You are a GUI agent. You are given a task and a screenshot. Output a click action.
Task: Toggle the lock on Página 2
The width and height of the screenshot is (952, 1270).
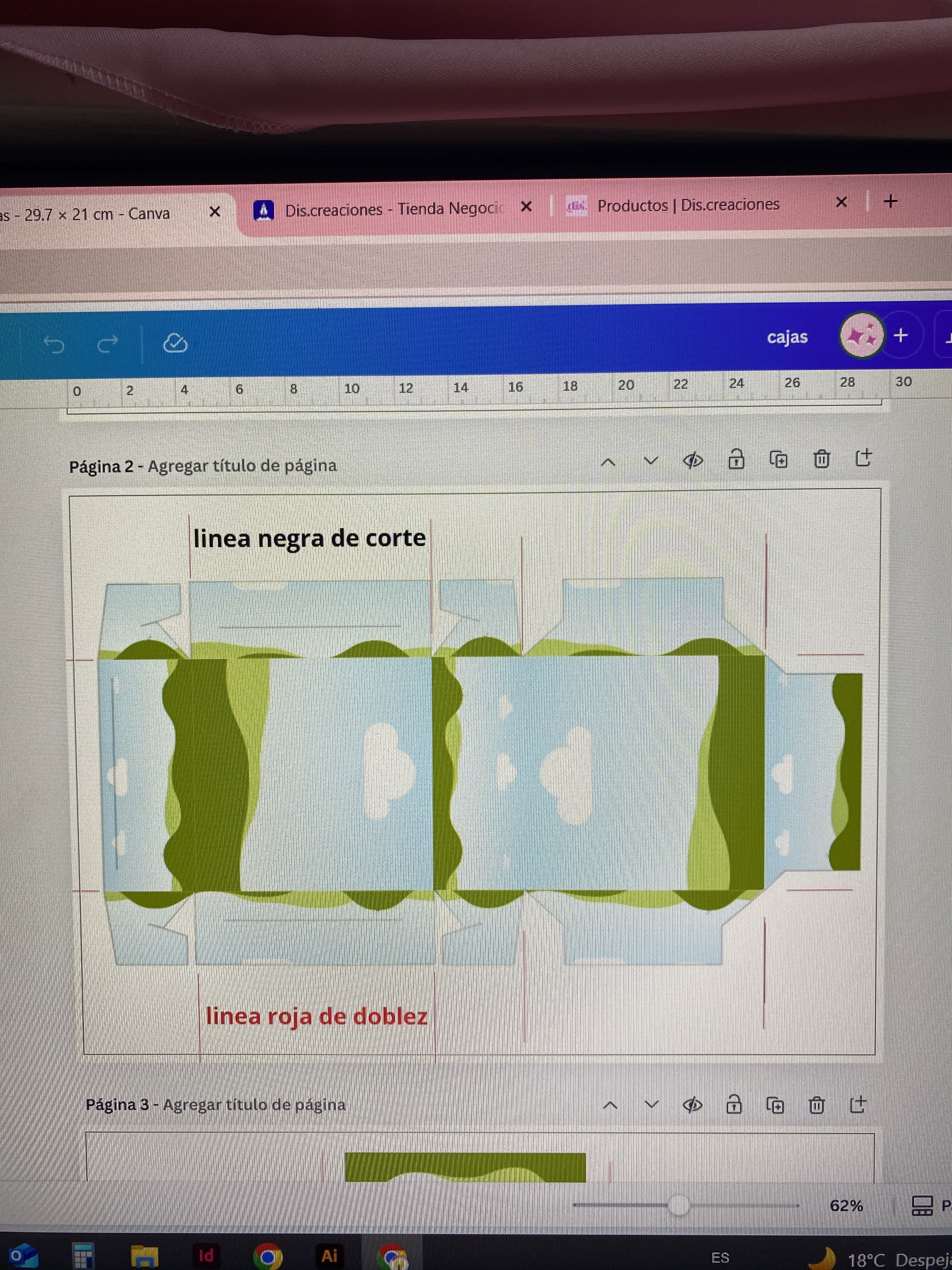[736, 460]
